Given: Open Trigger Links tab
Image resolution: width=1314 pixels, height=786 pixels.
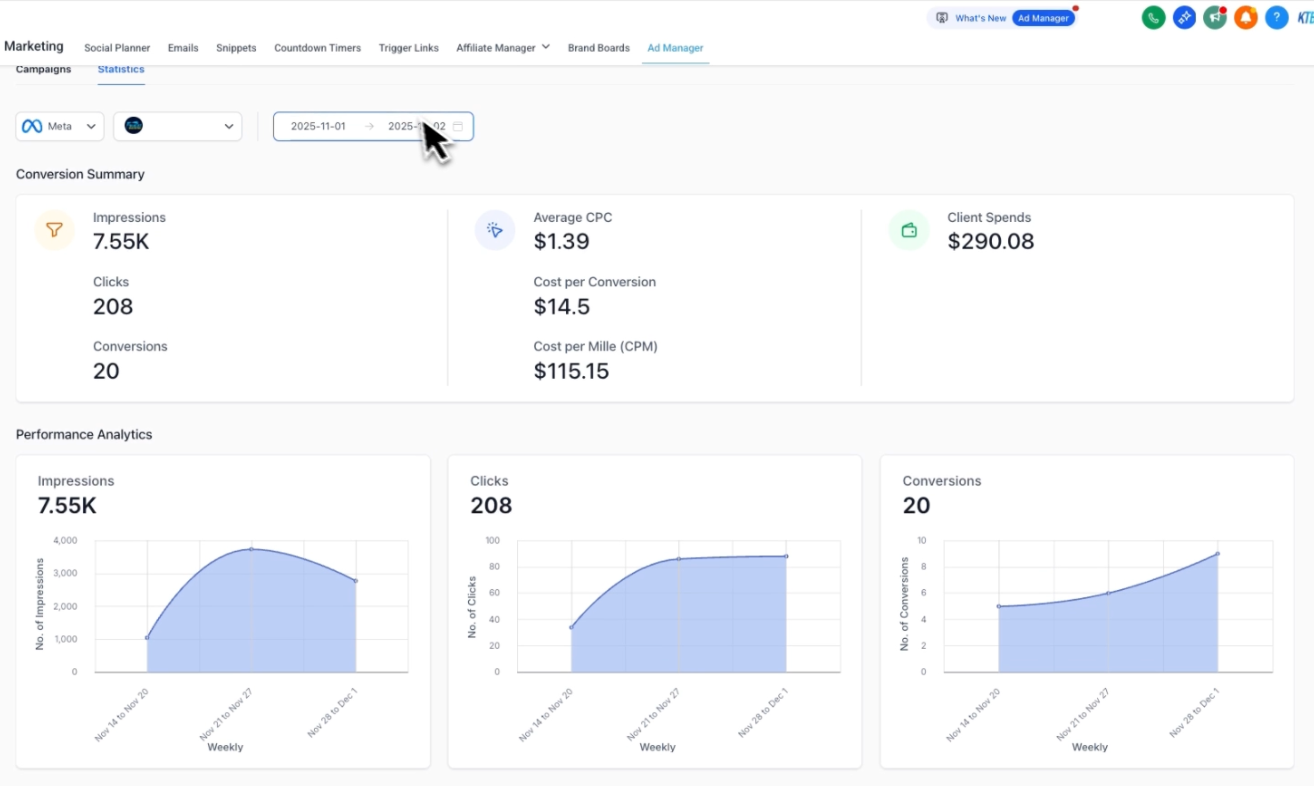Looking at the screenshot, I should tap(409, 48).
